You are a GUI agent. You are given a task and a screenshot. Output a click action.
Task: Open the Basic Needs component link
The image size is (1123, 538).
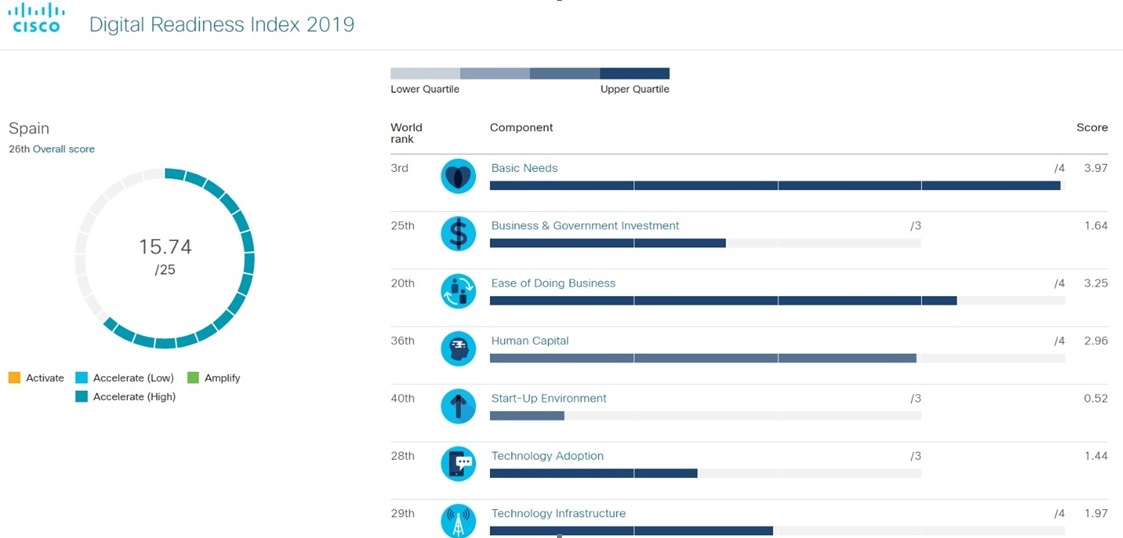(x=524, y=168)
